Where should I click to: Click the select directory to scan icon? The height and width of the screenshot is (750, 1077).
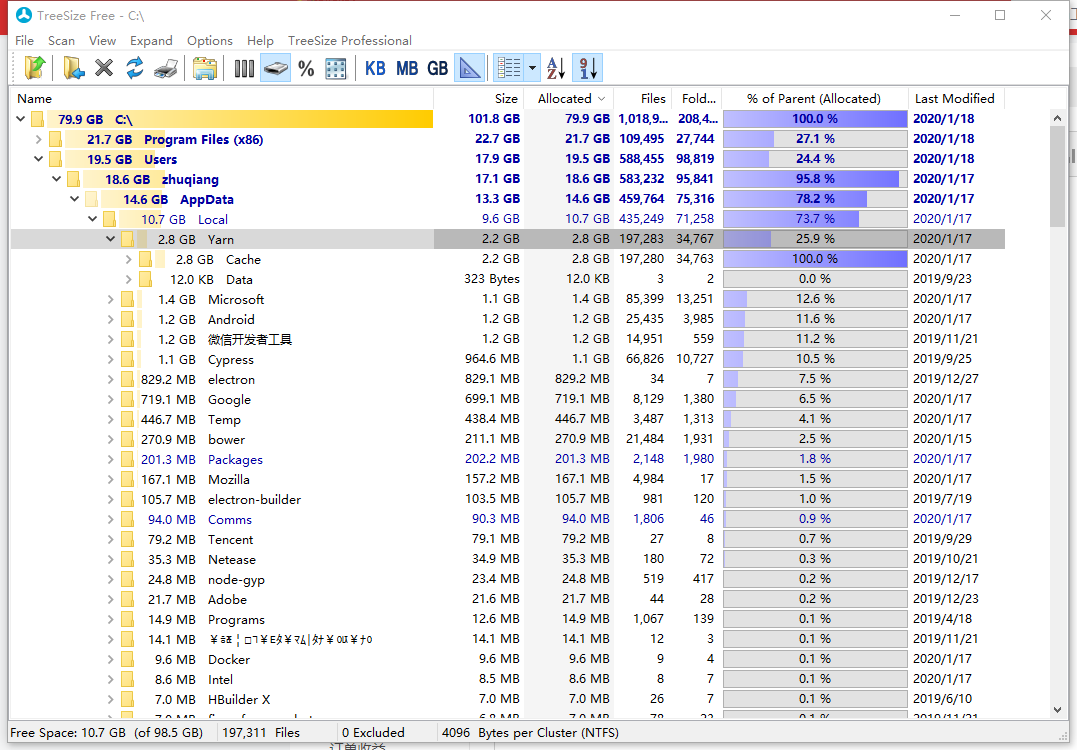pyautogui.click(x=73, y=68)
